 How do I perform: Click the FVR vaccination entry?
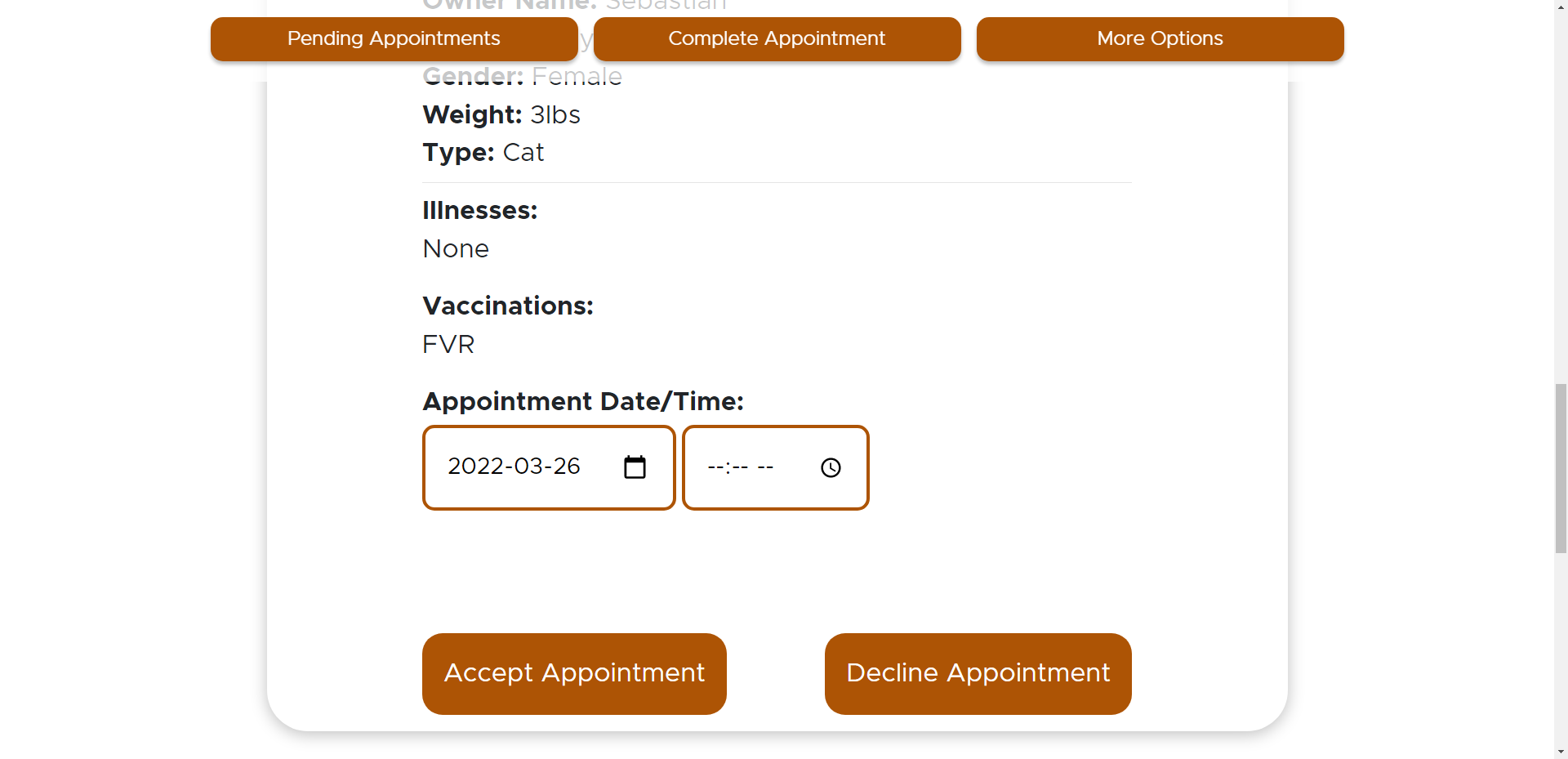pyautogui.click(x=448, y=345)
